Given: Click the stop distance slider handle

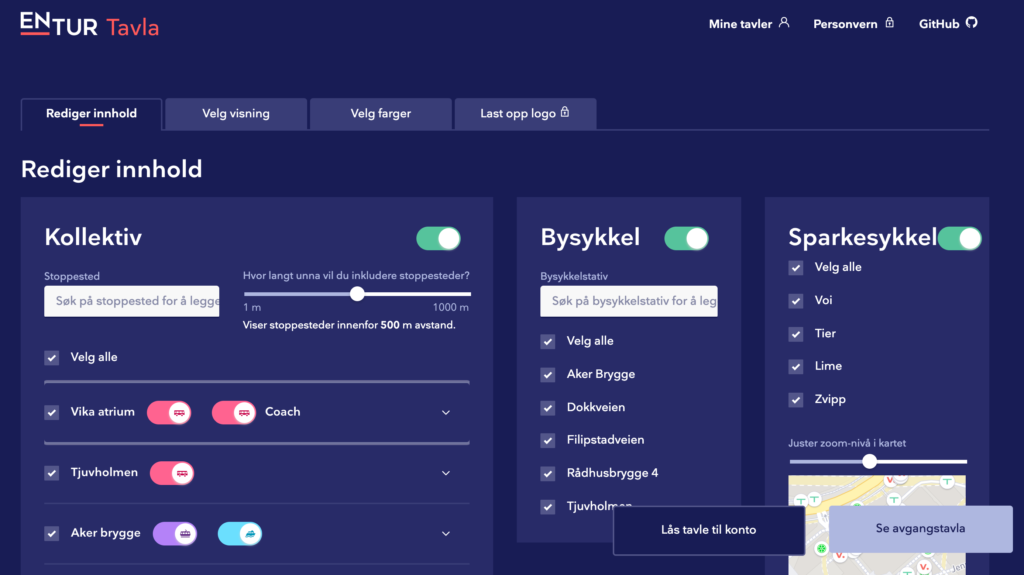Looking at the screenshot, I should pyautogui.click(x=357, y=294).
